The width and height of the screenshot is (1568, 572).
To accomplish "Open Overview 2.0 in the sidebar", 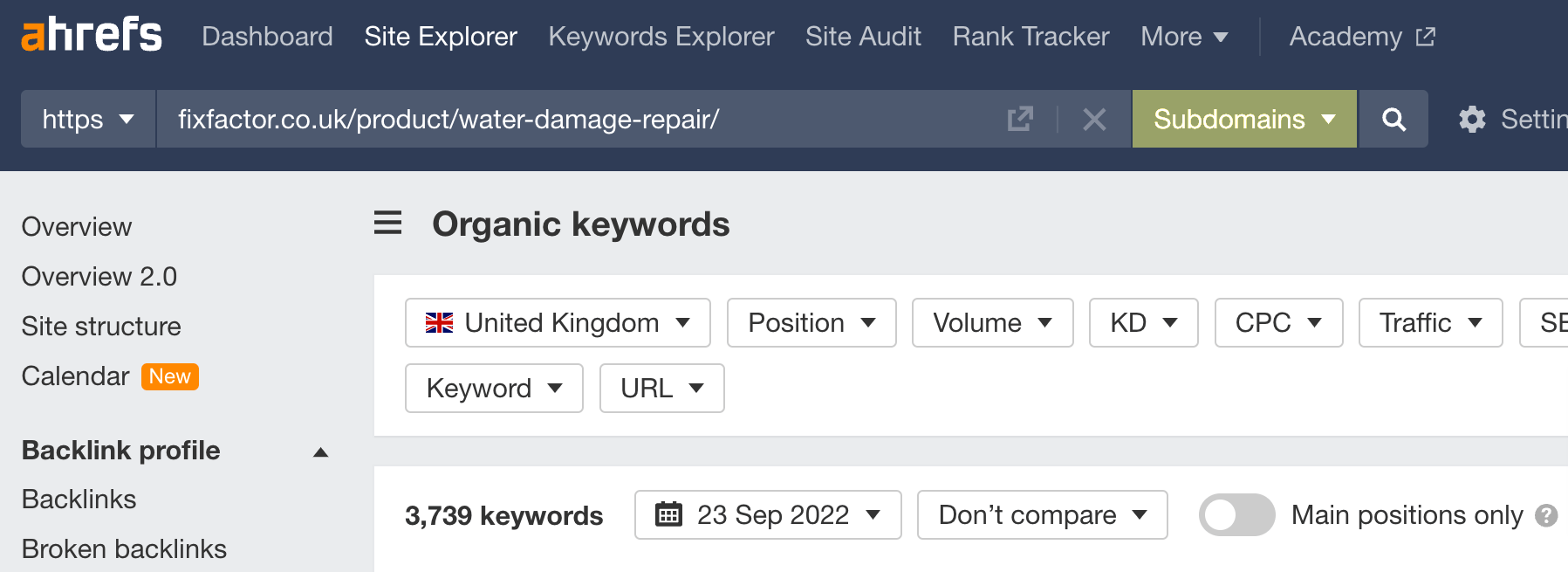I will (99, 276).
